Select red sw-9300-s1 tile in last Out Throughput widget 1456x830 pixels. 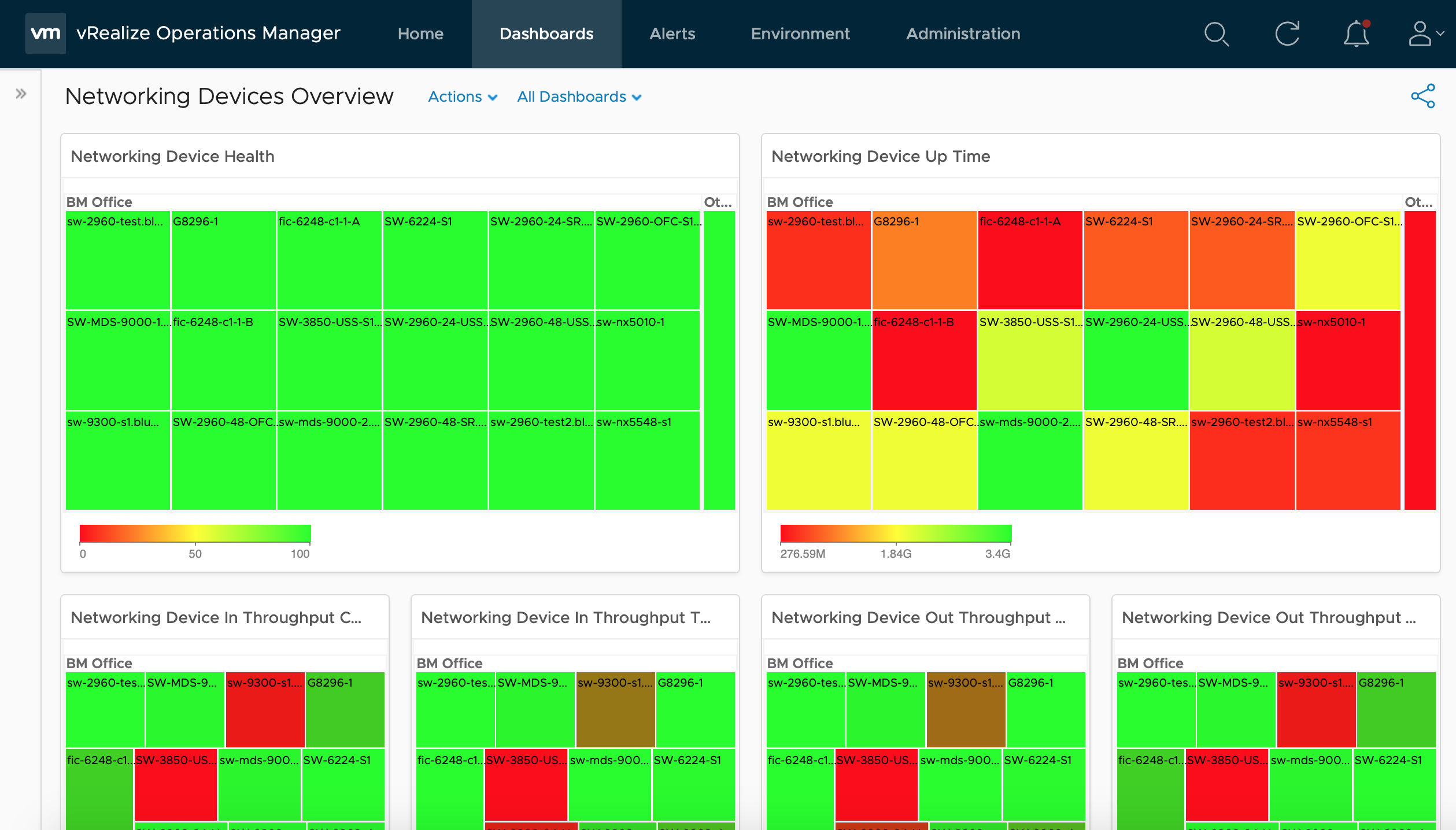(1317, 710)
